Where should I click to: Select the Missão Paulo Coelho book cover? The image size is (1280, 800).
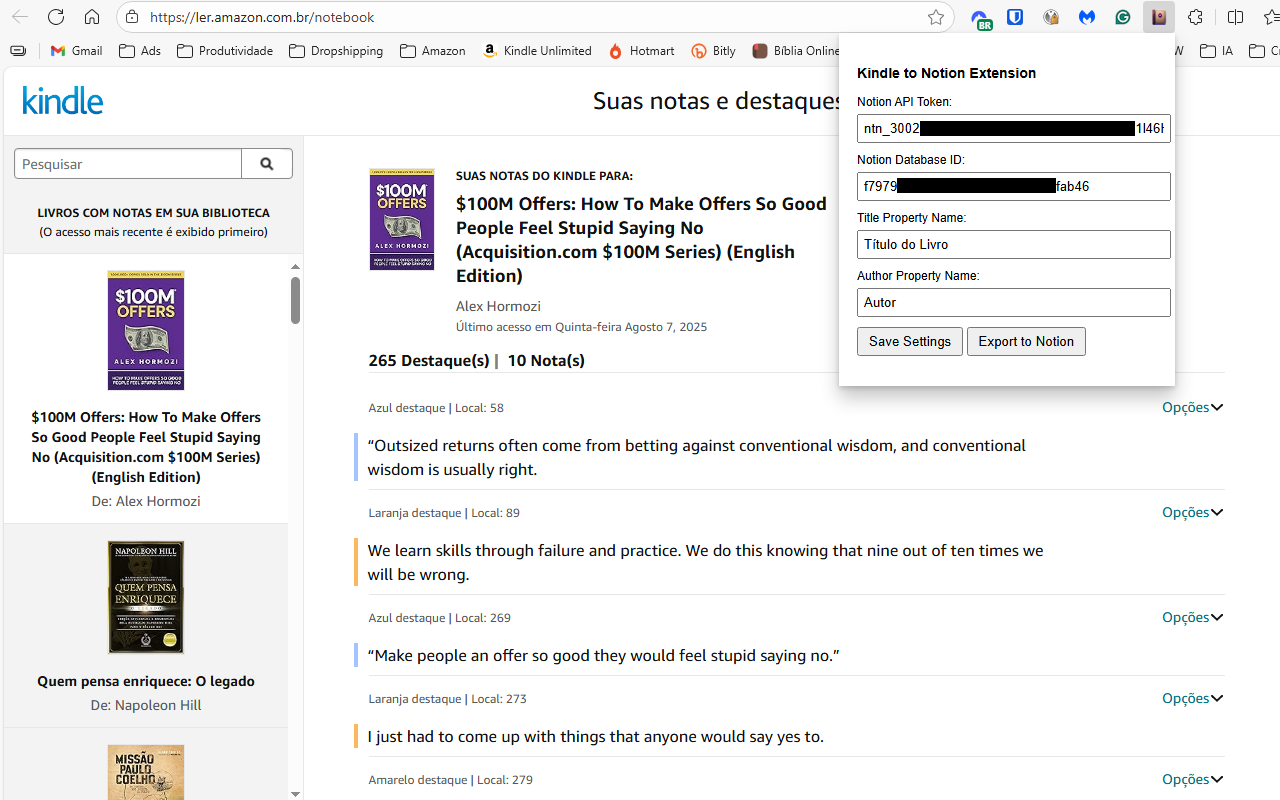(146, 772)
